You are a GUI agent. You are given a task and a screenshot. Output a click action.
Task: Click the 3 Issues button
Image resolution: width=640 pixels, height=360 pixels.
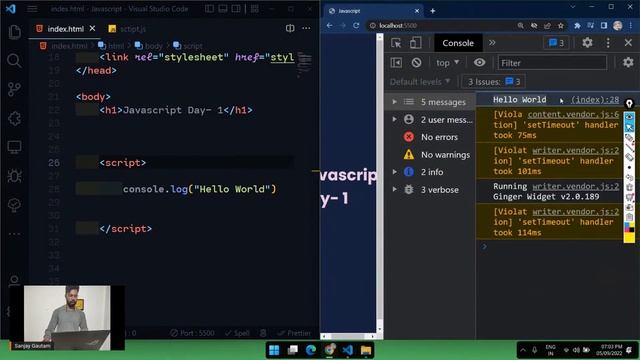pos(493,82)
